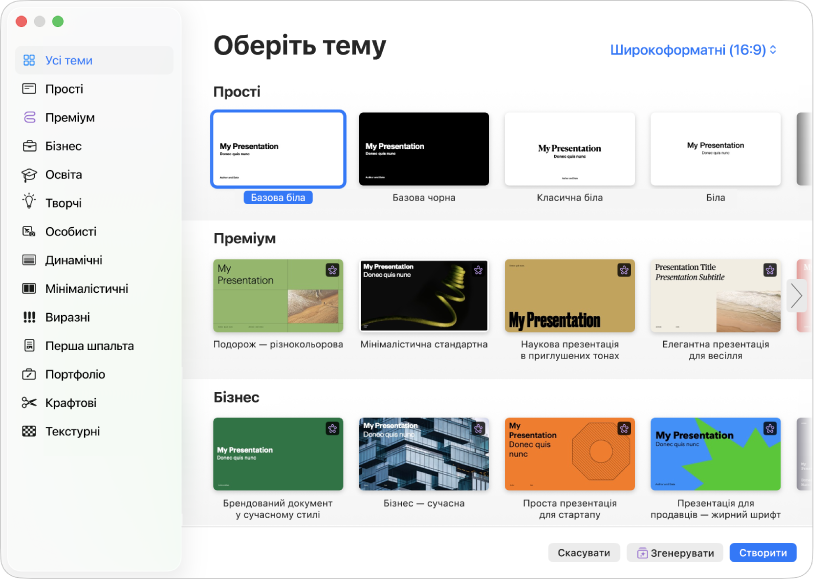
Task: Click the Мінімалістичні category label
Action: click(x=87, y=289)
